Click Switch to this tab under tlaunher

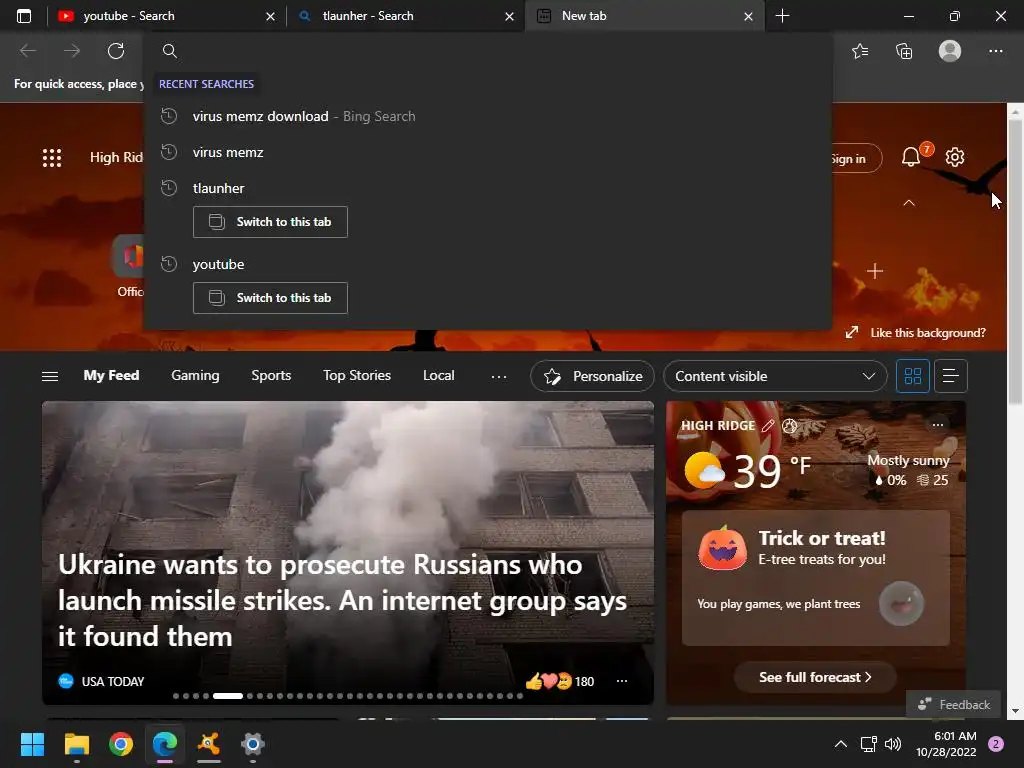point(270,222)
